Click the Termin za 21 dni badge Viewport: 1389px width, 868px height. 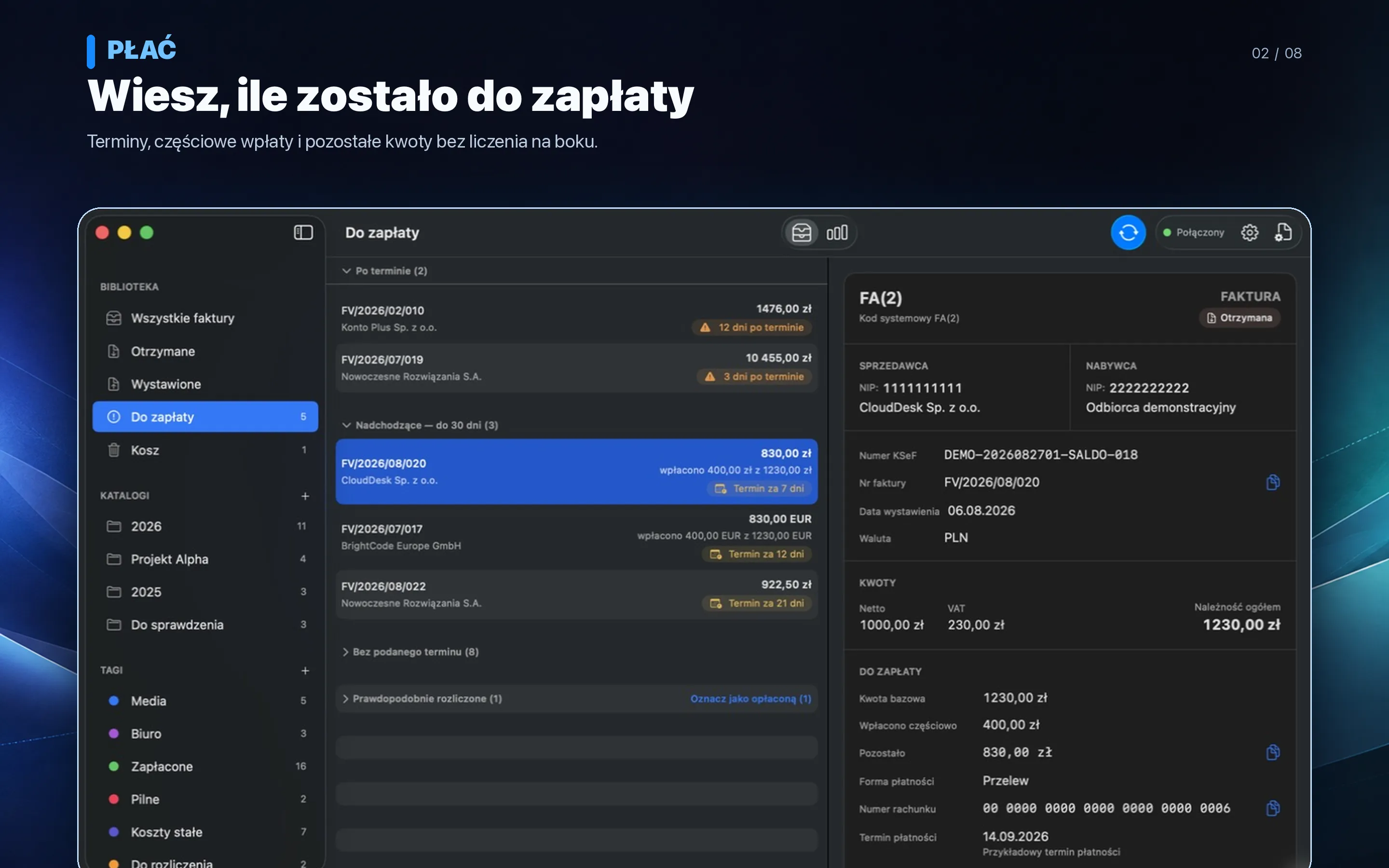coord(757,603)
